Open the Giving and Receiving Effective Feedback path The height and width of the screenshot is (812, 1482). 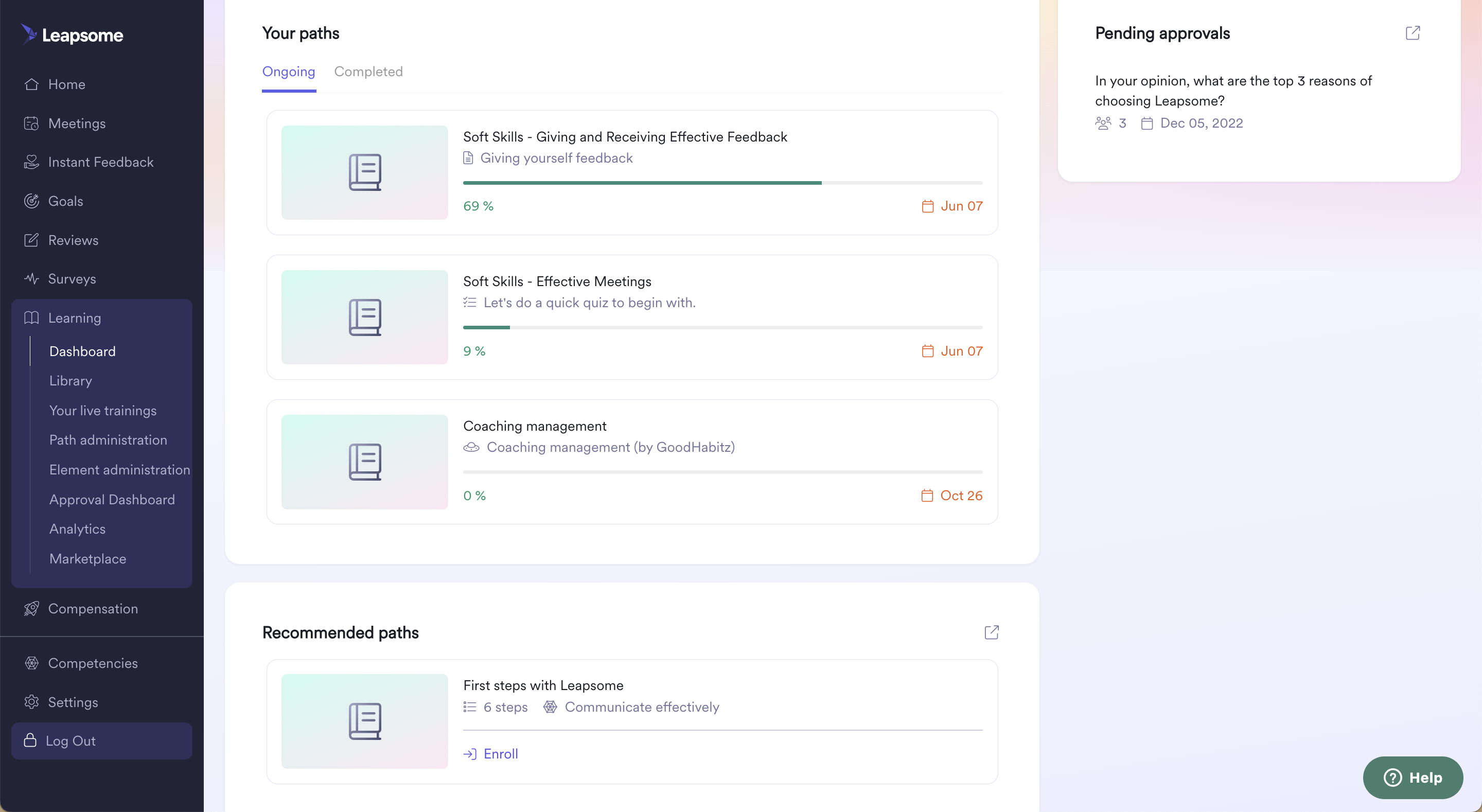(x=625, y=137)
